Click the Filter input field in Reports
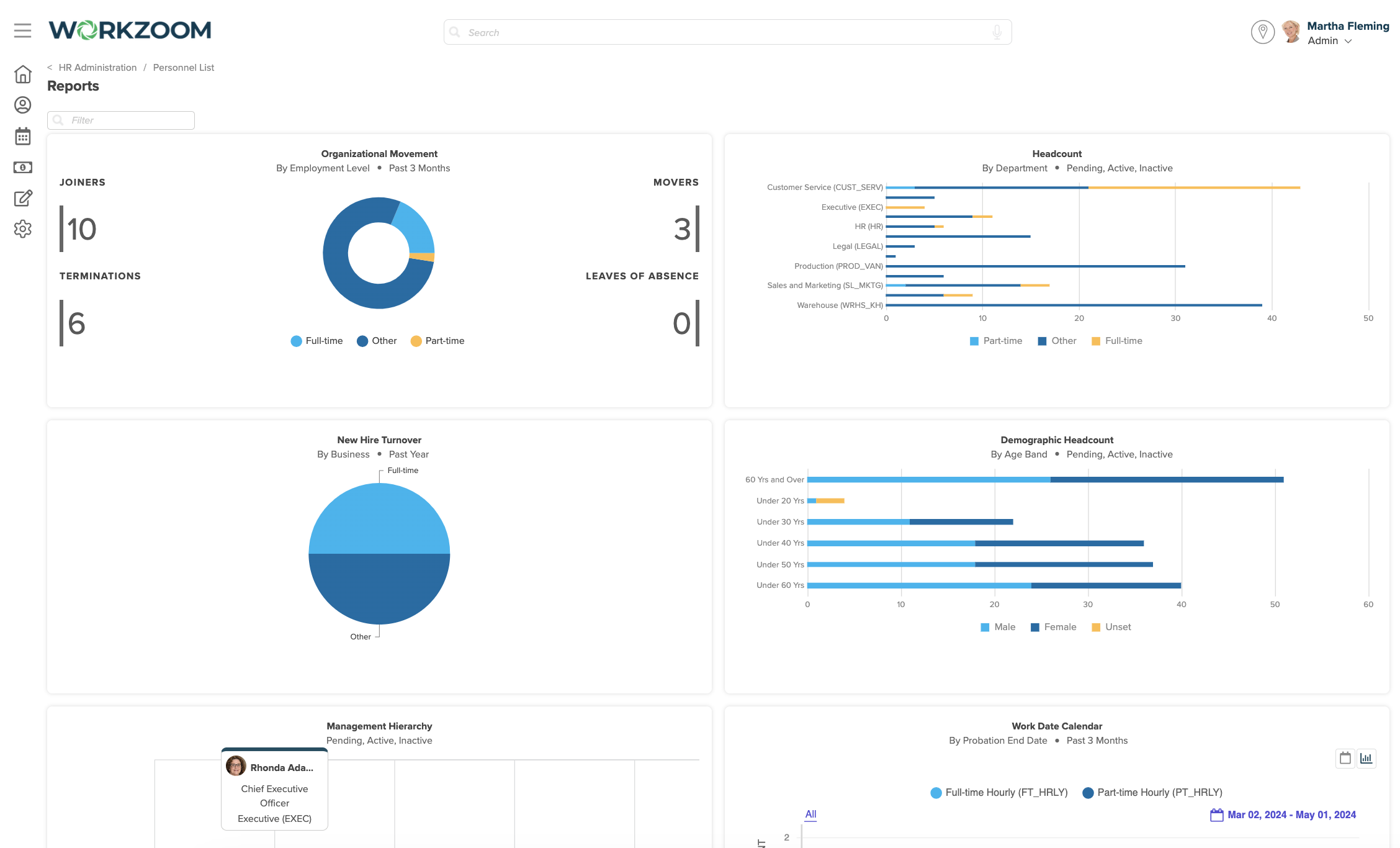This screenshot has width=1400, height=848. 121,119
